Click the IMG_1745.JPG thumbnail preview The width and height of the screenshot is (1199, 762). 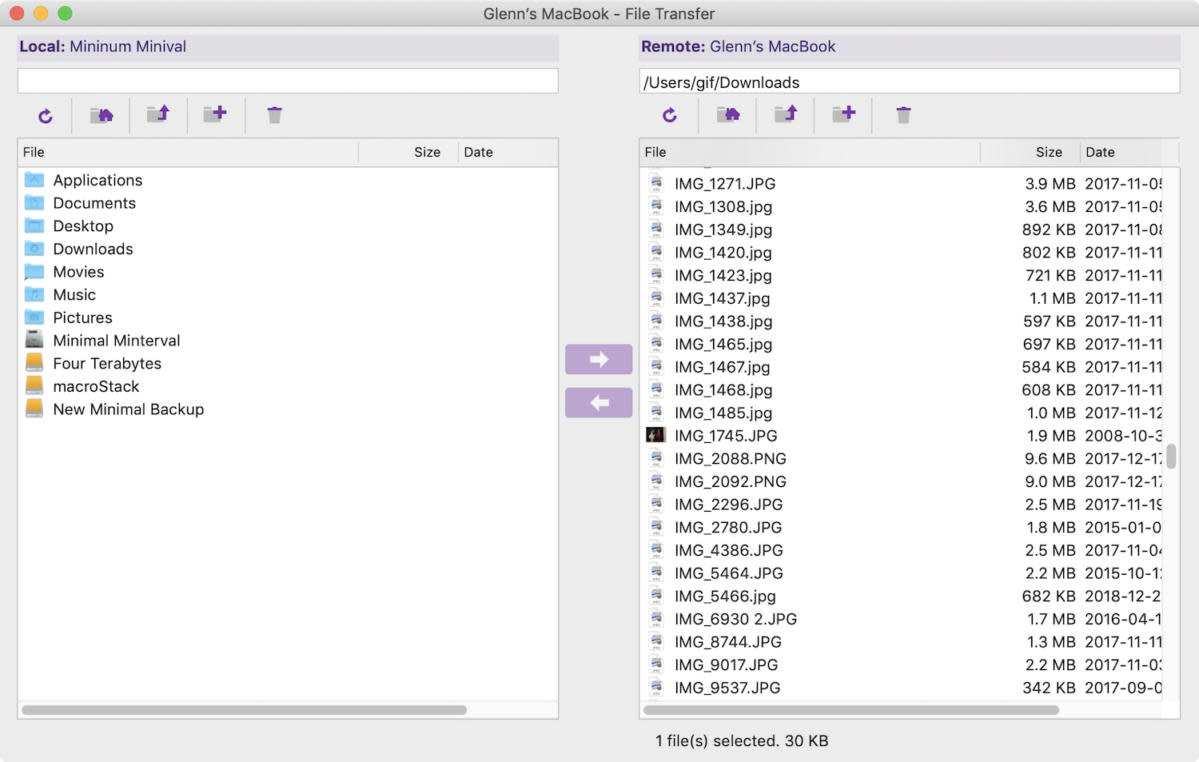[655, 436]
